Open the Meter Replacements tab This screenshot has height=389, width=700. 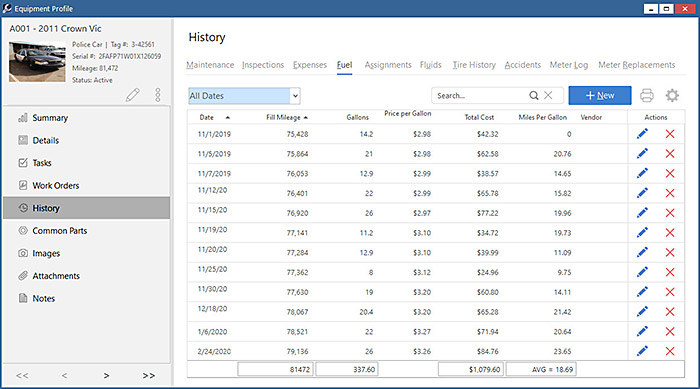[637, 65]
